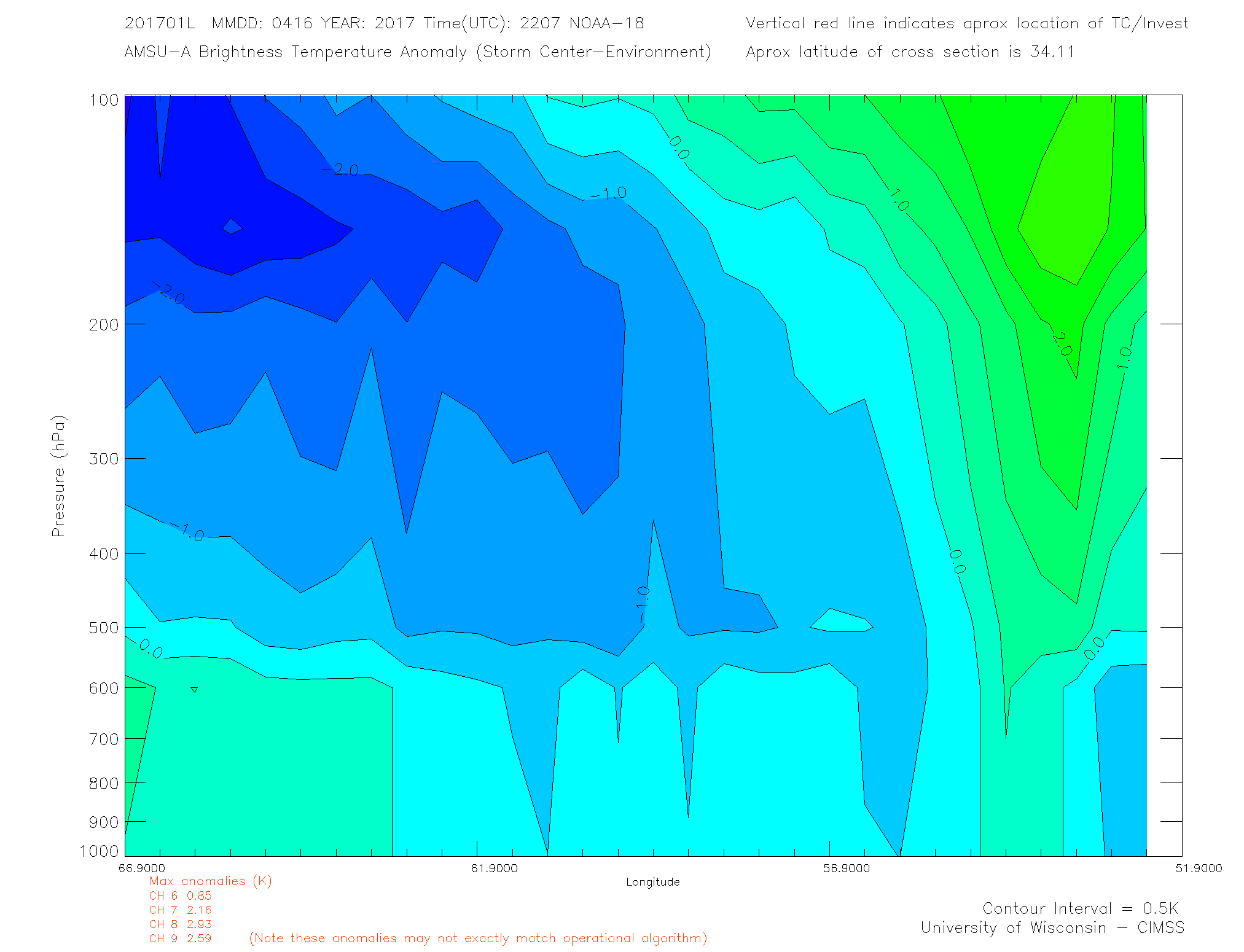
Task: Click the vertically oriented -1.0 contour label
Action: (642, 605)
